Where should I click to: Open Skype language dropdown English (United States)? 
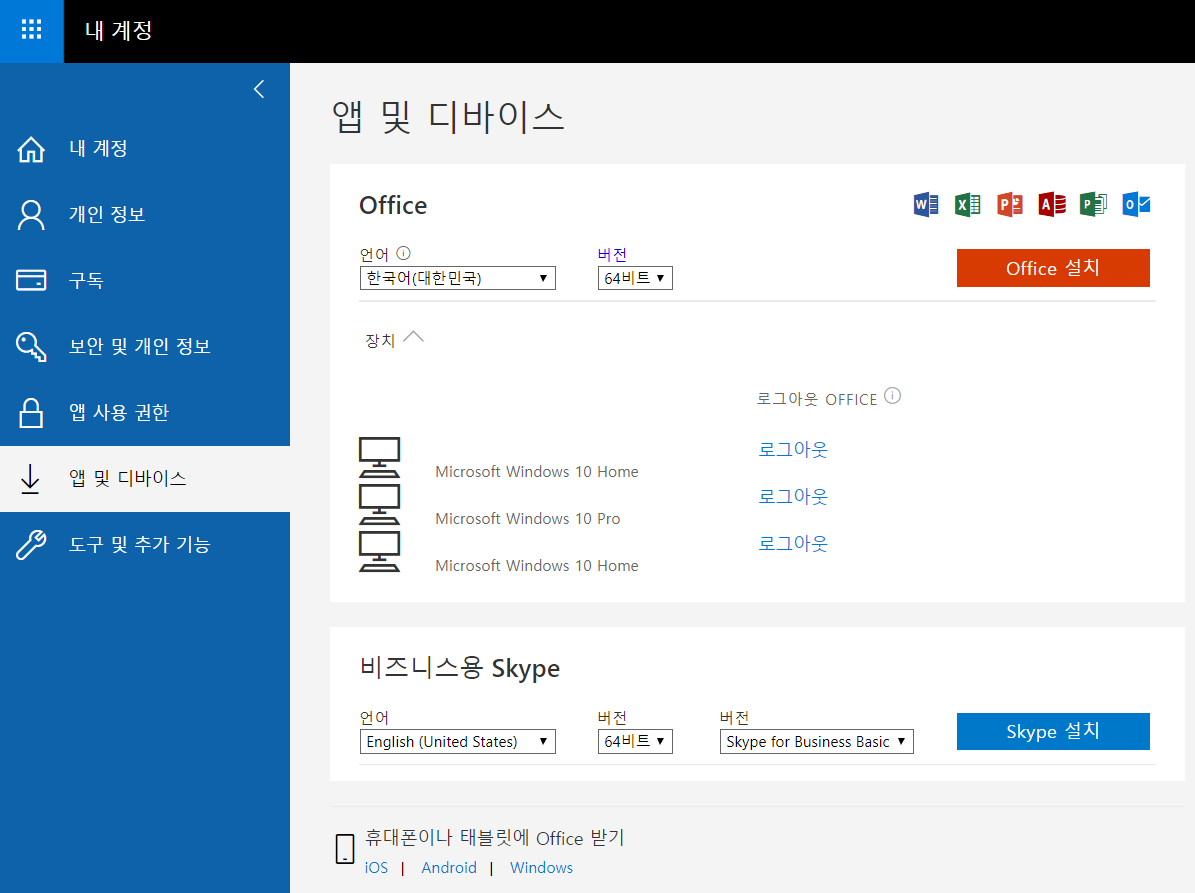pyautogui.click(x=457, y=741)
